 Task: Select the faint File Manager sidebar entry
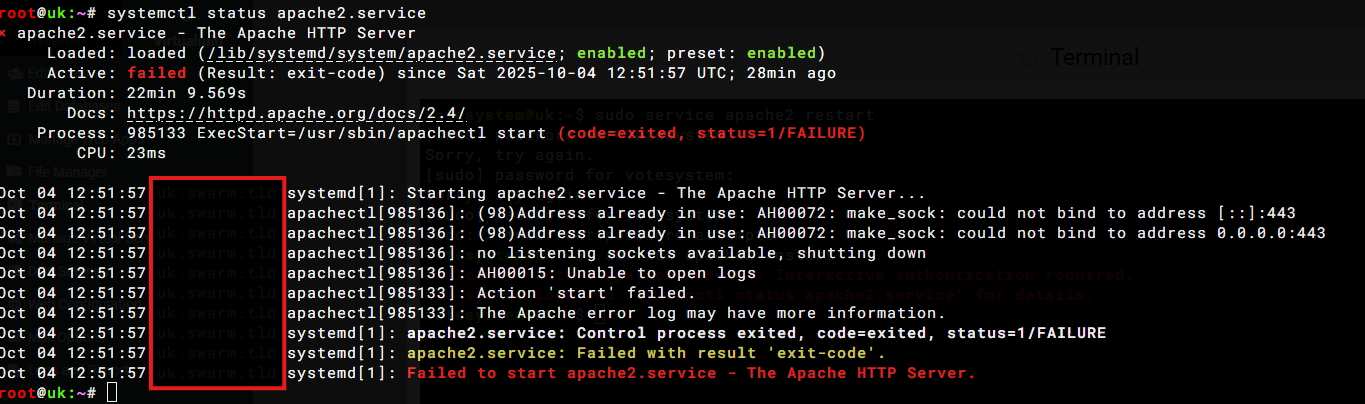(x=67, y=171)
